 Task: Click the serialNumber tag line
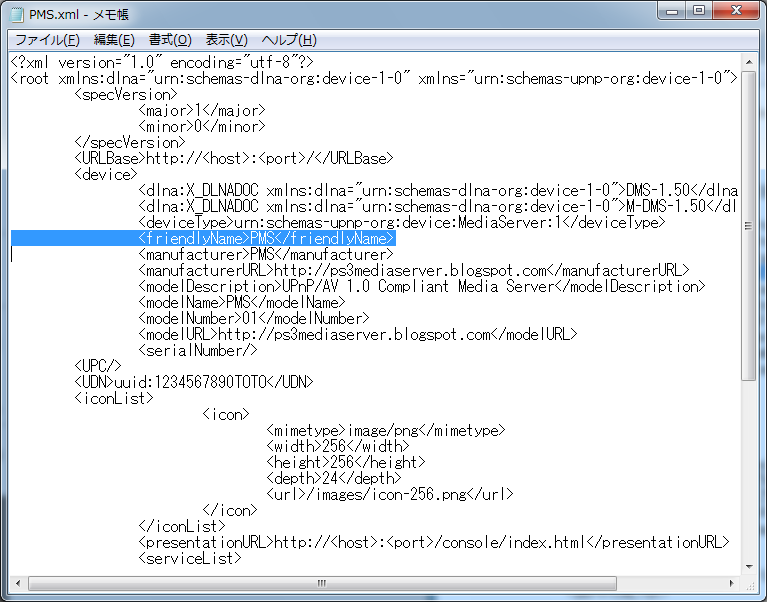(198, 351)
